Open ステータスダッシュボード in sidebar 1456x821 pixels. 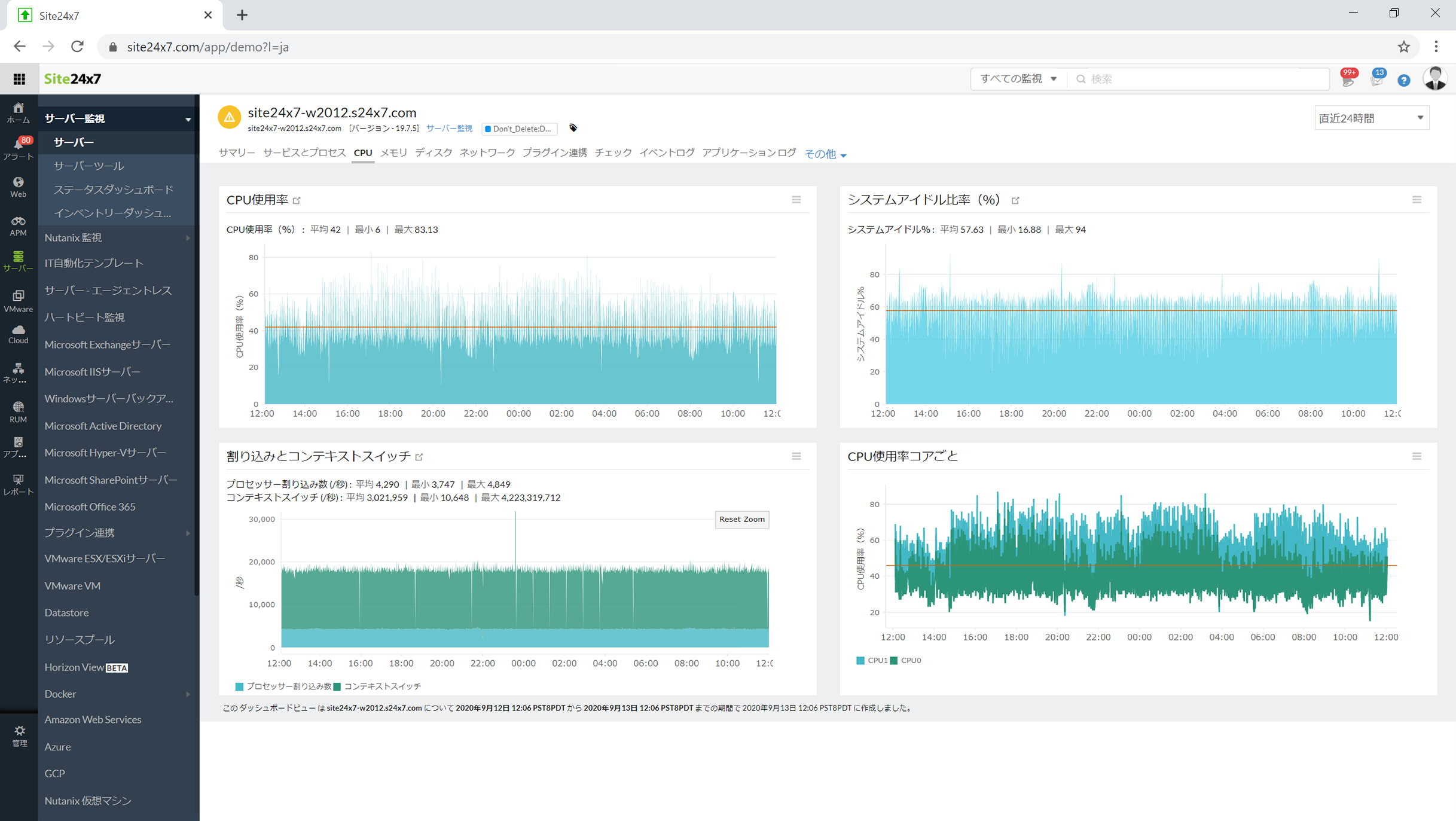point(114,190)
